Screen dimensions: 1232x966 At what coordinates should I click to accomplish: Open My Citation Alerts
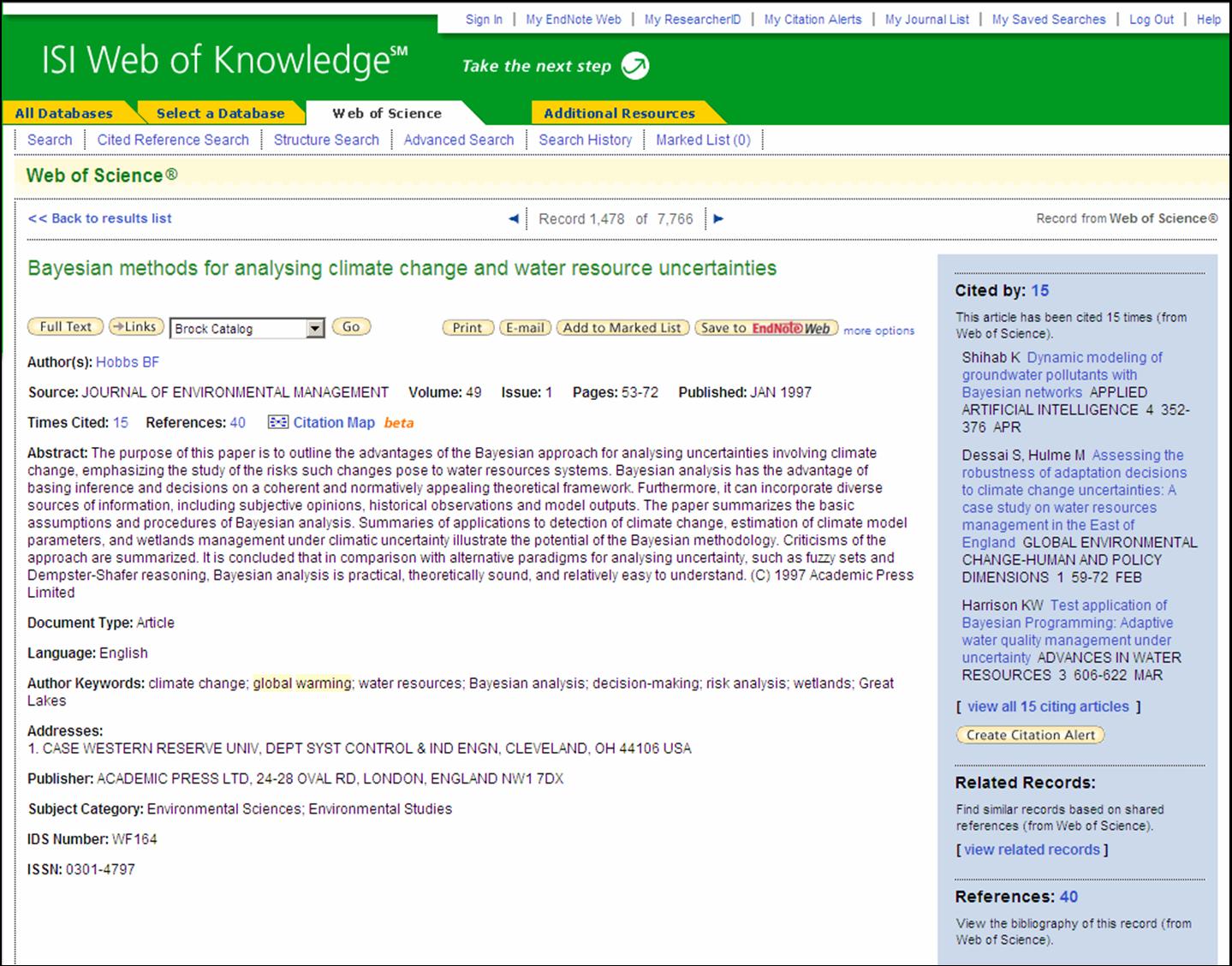[x=812, y=19]
